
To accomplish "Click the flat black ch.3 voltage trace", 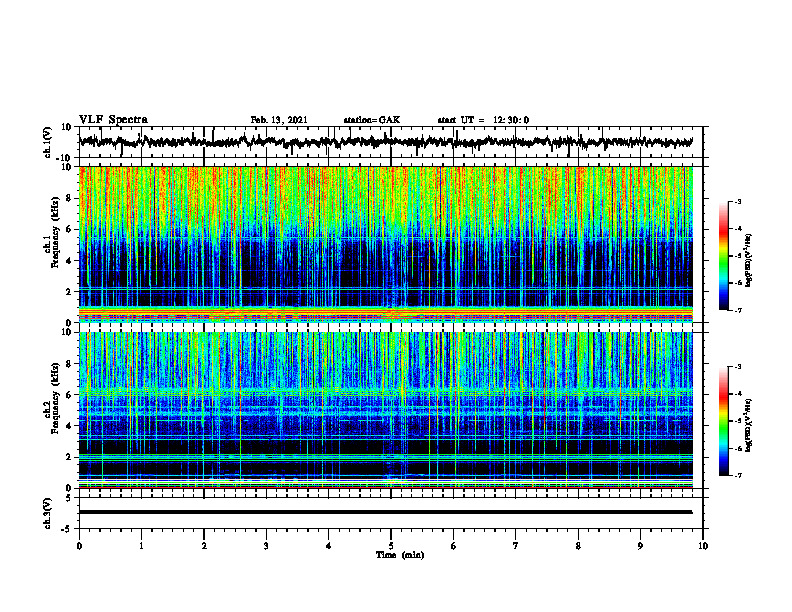I will click(386, 512).
